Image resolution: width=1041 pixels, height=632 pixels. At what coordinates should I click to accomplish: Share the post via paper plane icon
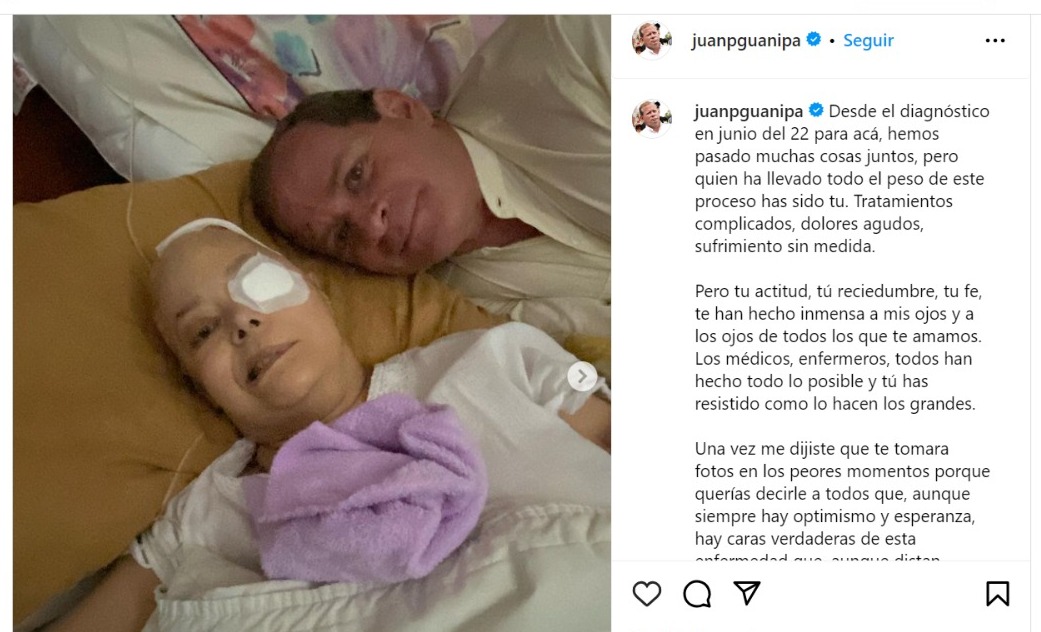click(746, 592)
